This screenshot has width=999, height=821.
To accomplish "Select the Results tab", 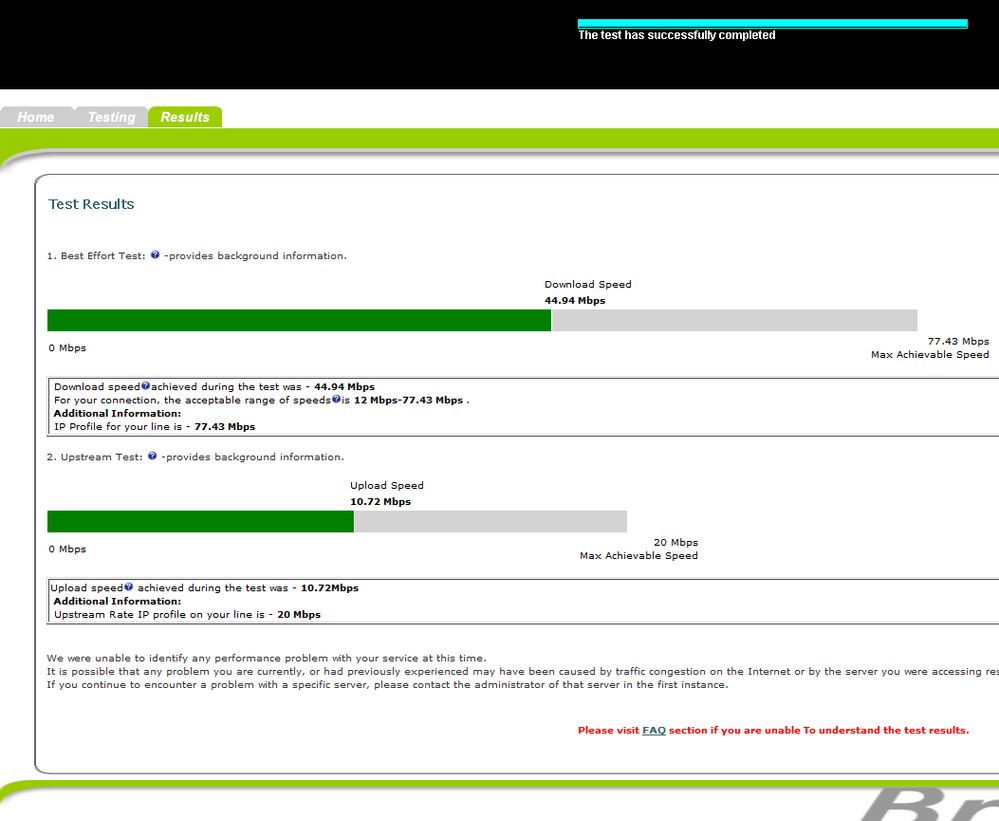I will (x=185, y=117).
